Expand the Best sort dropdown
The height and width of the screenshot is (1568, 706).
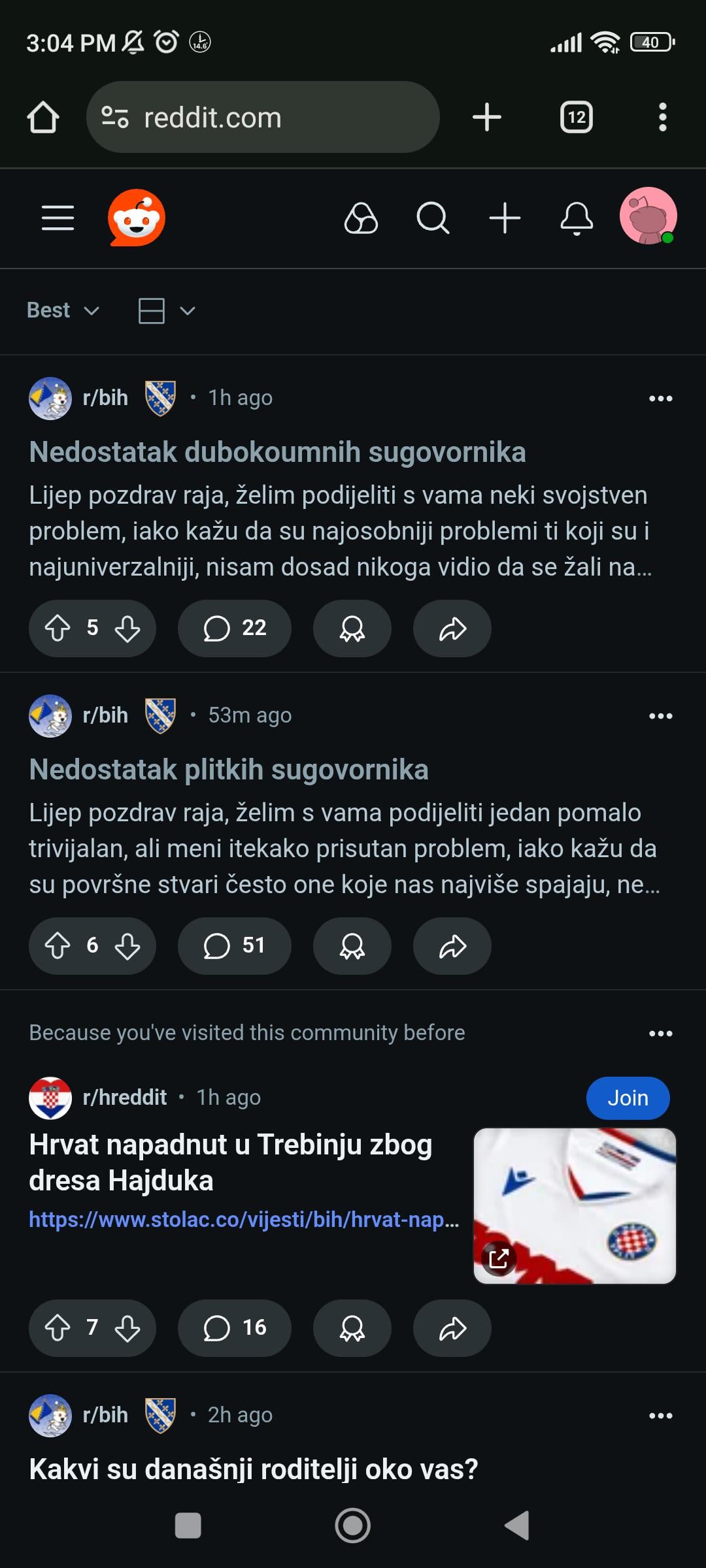click(63, 310)
